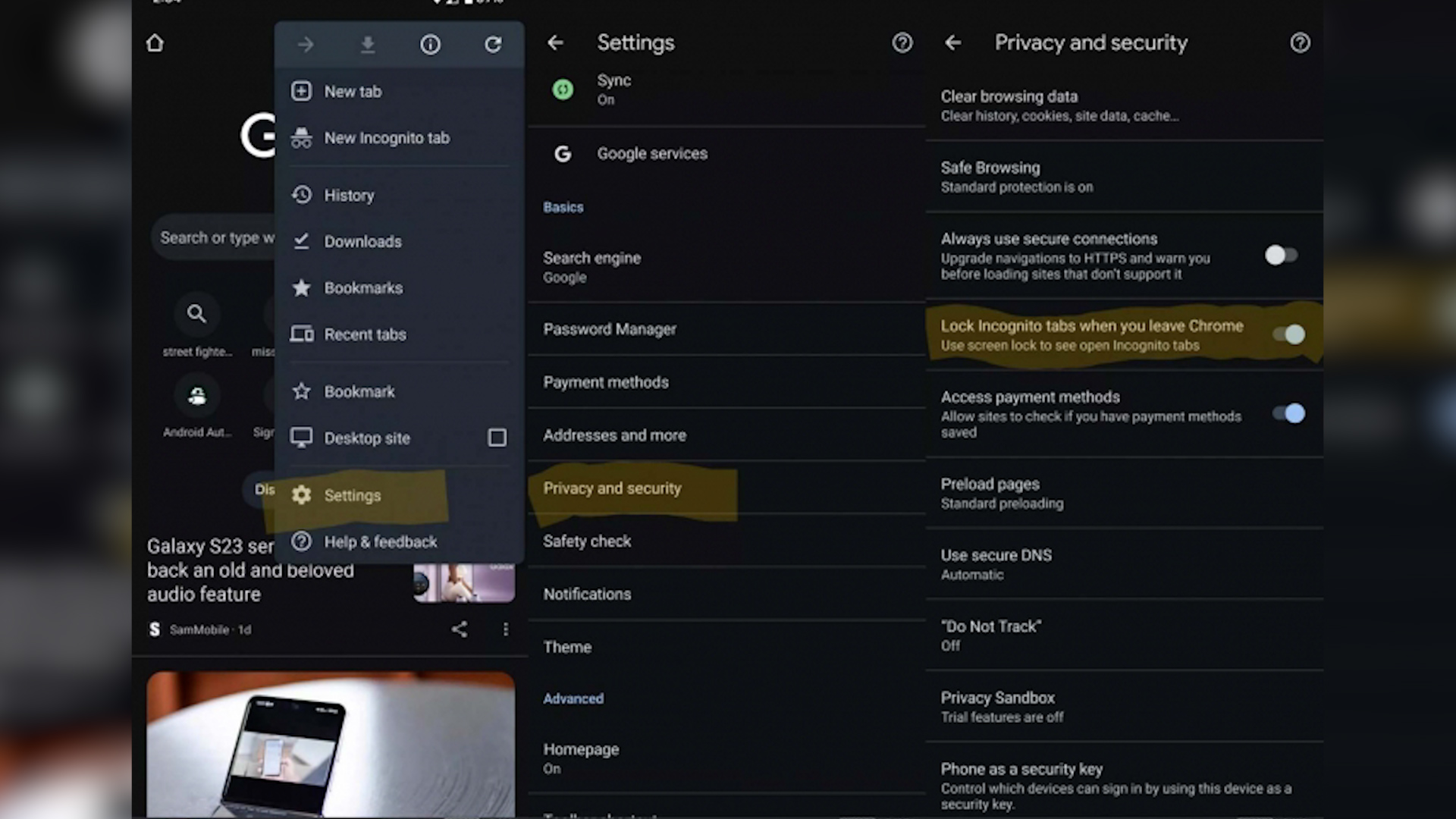Open Notifications settings
The width and height of the screenshot is (1456, 819).
pyautogui.click(x=726, y=594)
